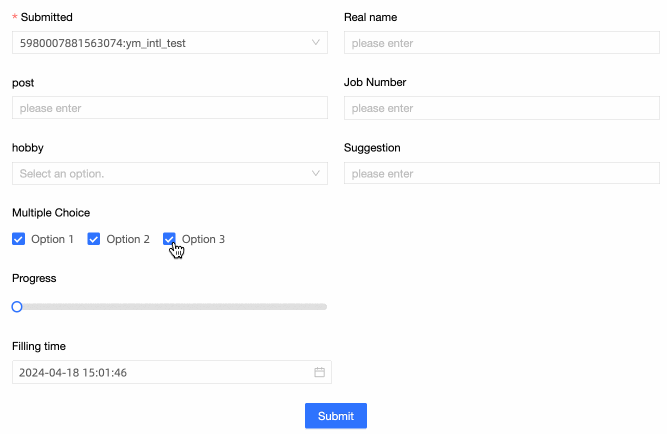Focus the Real name input field

[501, 43]
